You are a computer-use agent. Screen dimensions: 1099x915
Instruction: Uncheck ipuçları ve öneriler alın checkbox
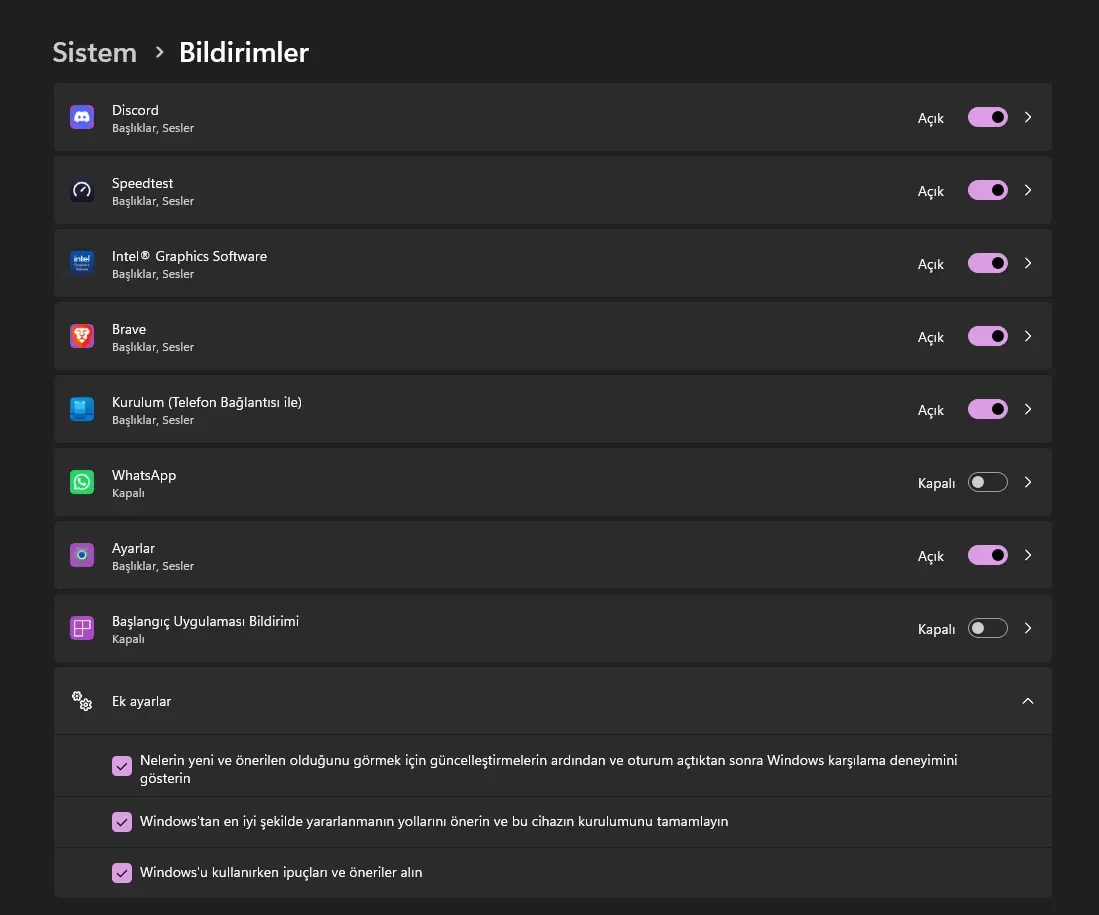122,873
